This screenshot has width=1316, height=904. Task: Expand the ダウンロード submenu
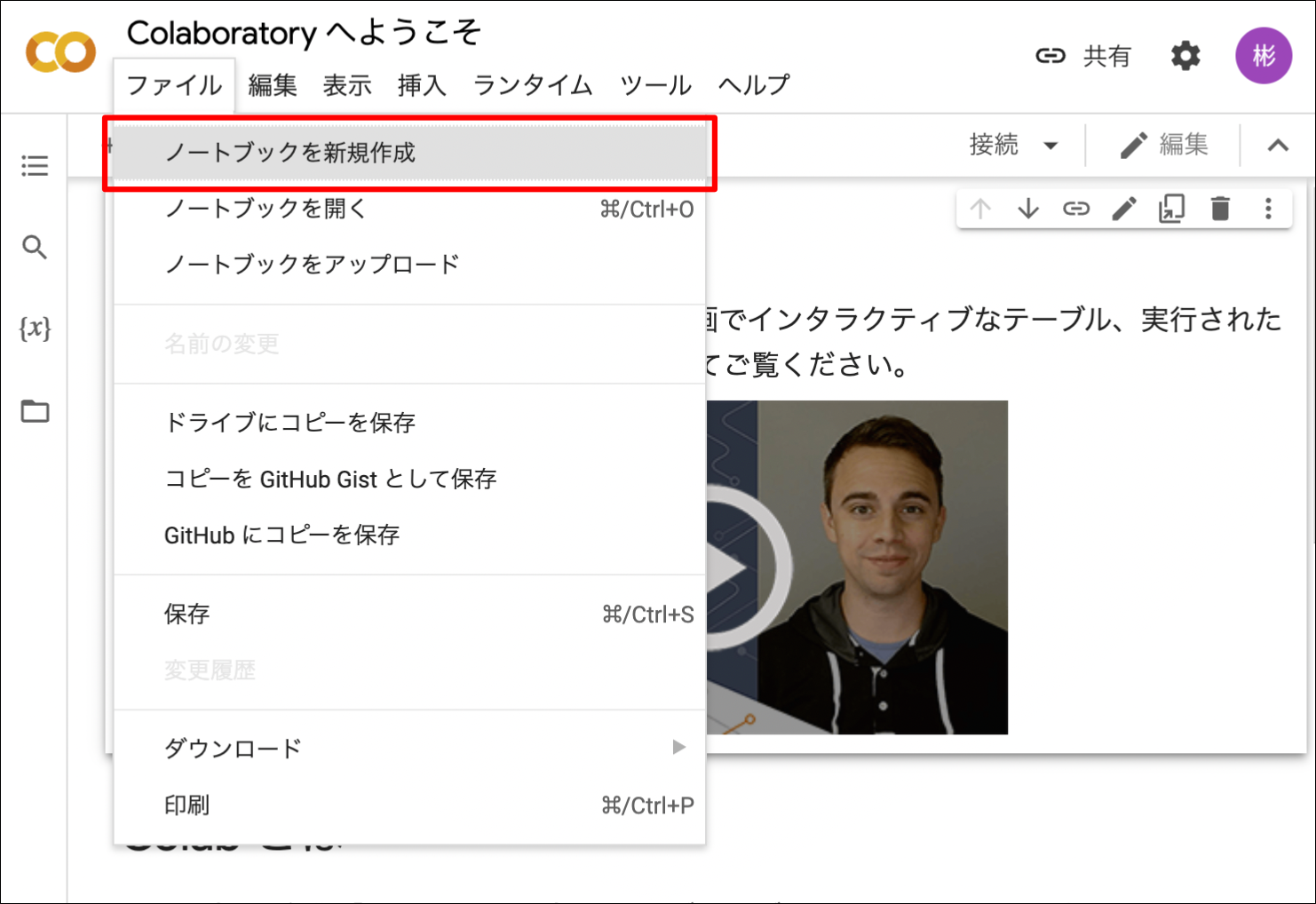tap(409, 748)
